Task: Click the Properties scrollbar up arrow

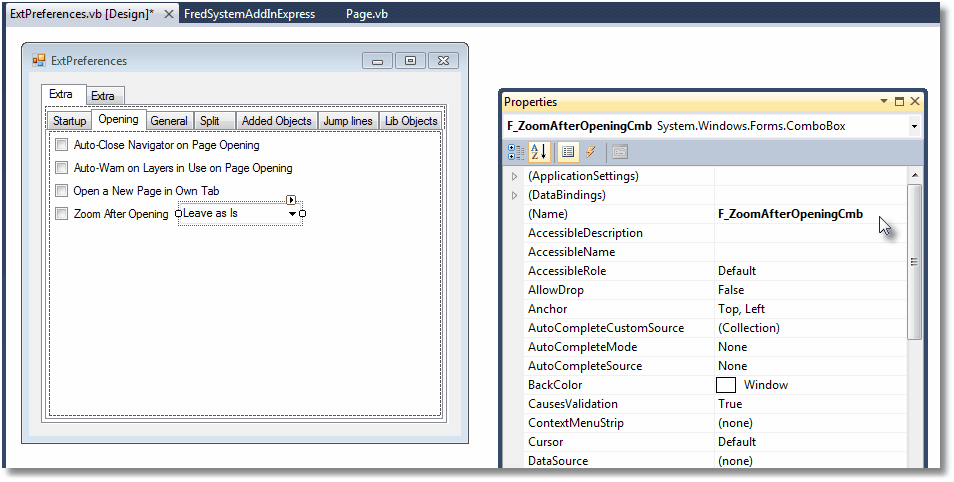Action: [914, 176]
